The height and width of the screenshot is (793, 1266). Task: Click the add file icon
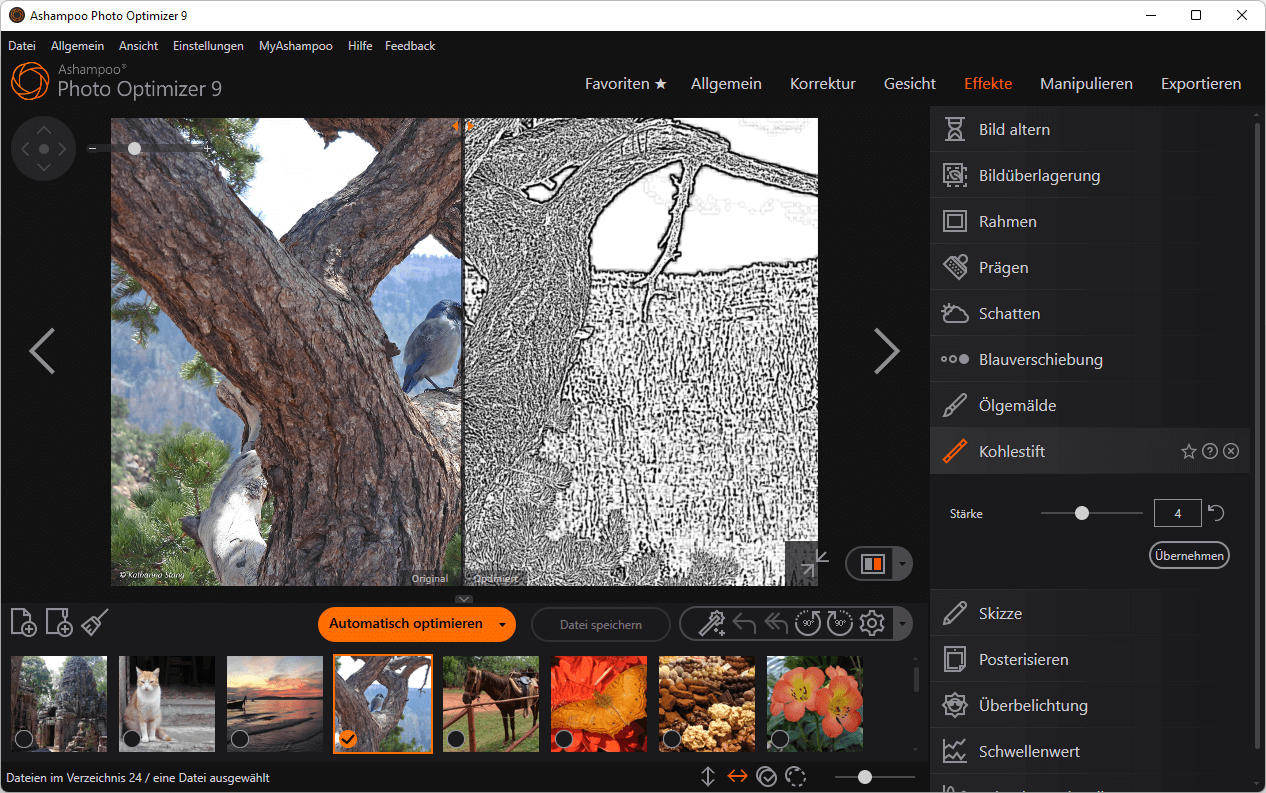point(24,623)
